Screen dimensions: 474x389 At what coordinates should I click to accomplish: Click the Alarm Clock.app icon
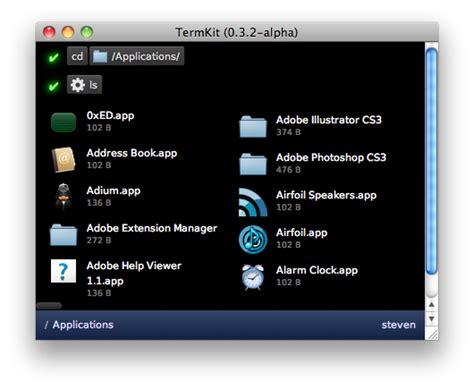point(253,277)
